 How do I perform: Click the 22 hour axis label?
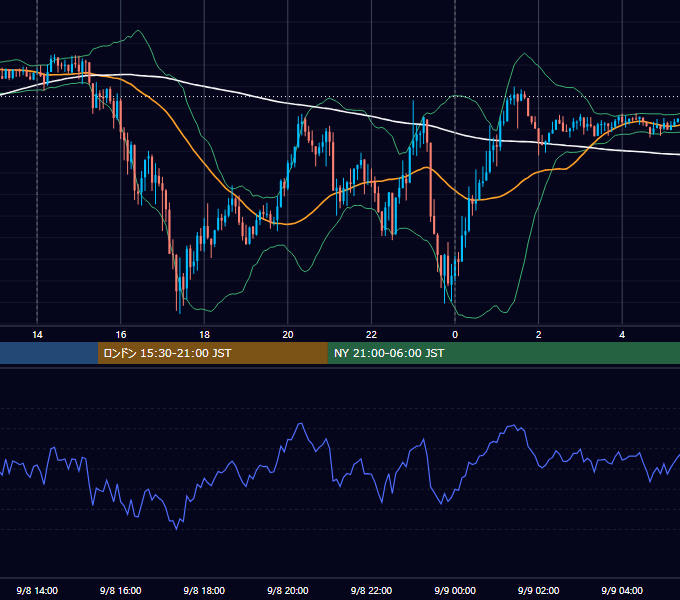(x=371, y=335)
